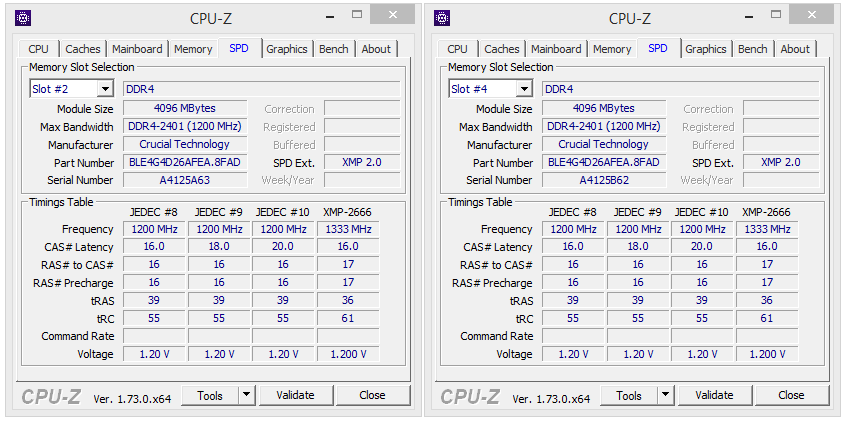The width and height of the screenshot is (846, 422).
Task: Click the Validate button in left window
Action: coord(296,395)
